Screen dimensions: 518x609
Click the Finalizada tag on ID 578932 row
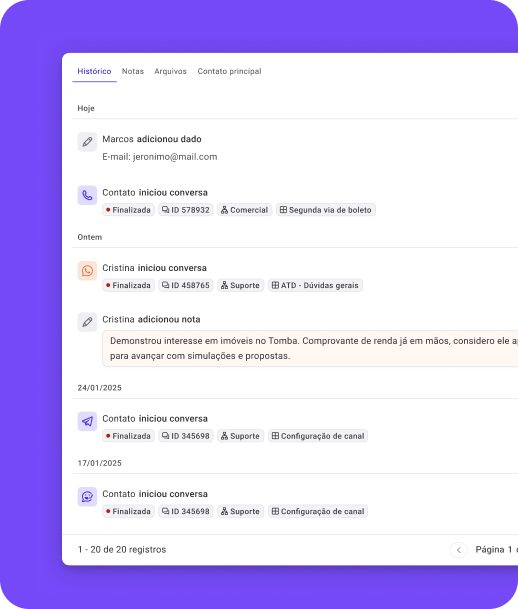pos(129,210)
